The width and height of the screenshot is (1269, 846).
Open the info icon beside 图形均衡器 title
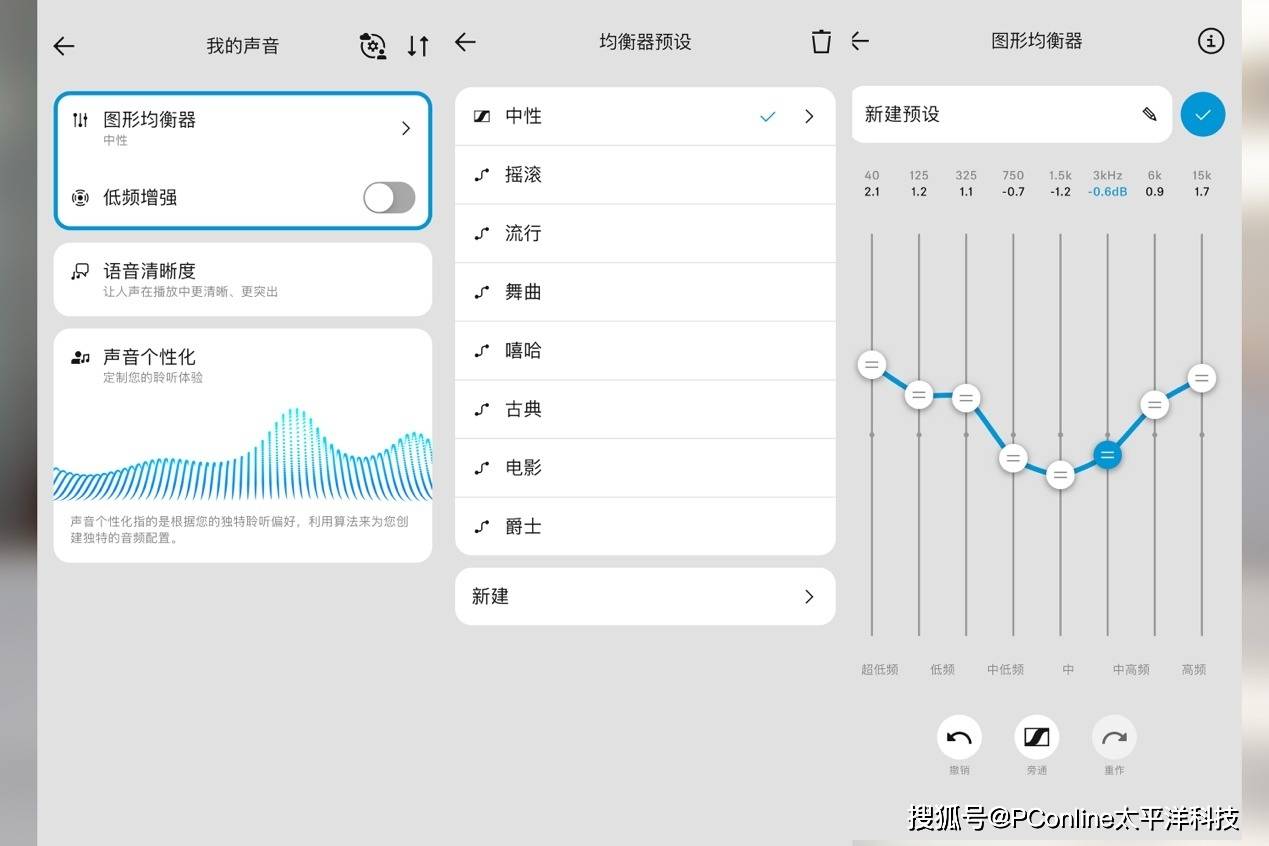coord(1211,41)
